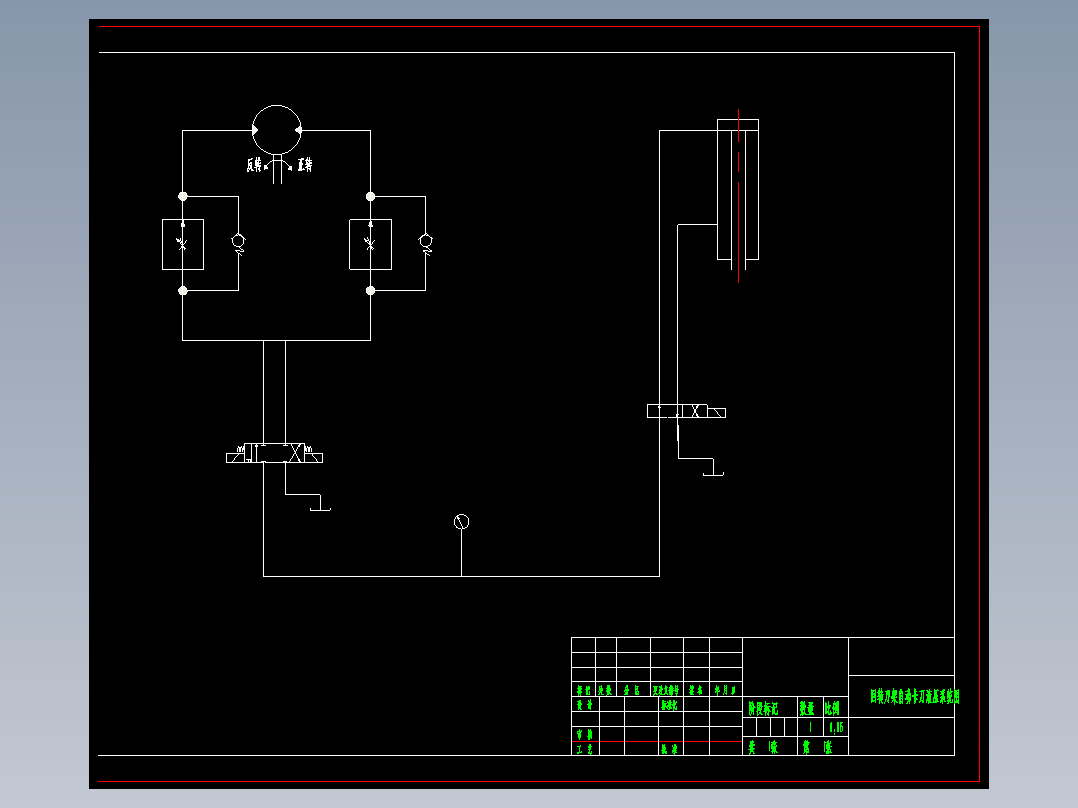Select the hydraulic motor circle symbol
The height and width of the screenshot is (808, 1078).
276,129
